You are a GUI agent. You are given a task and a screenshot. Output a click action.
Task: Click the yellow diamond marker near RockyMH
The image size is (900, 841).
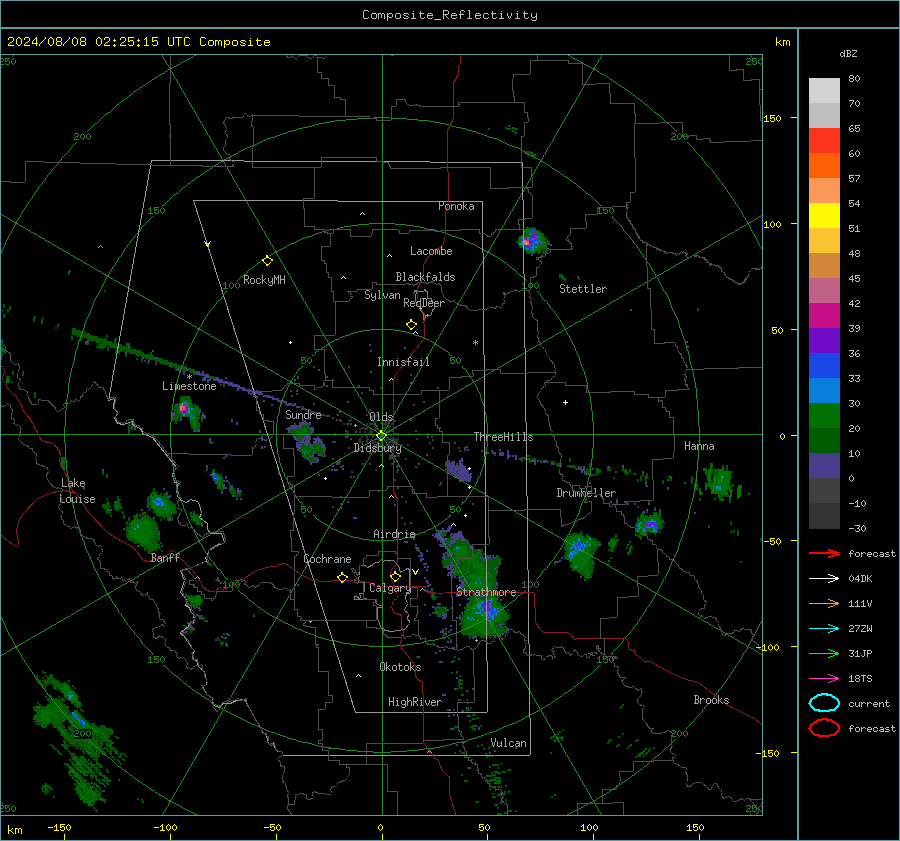(x=267, y=261)
